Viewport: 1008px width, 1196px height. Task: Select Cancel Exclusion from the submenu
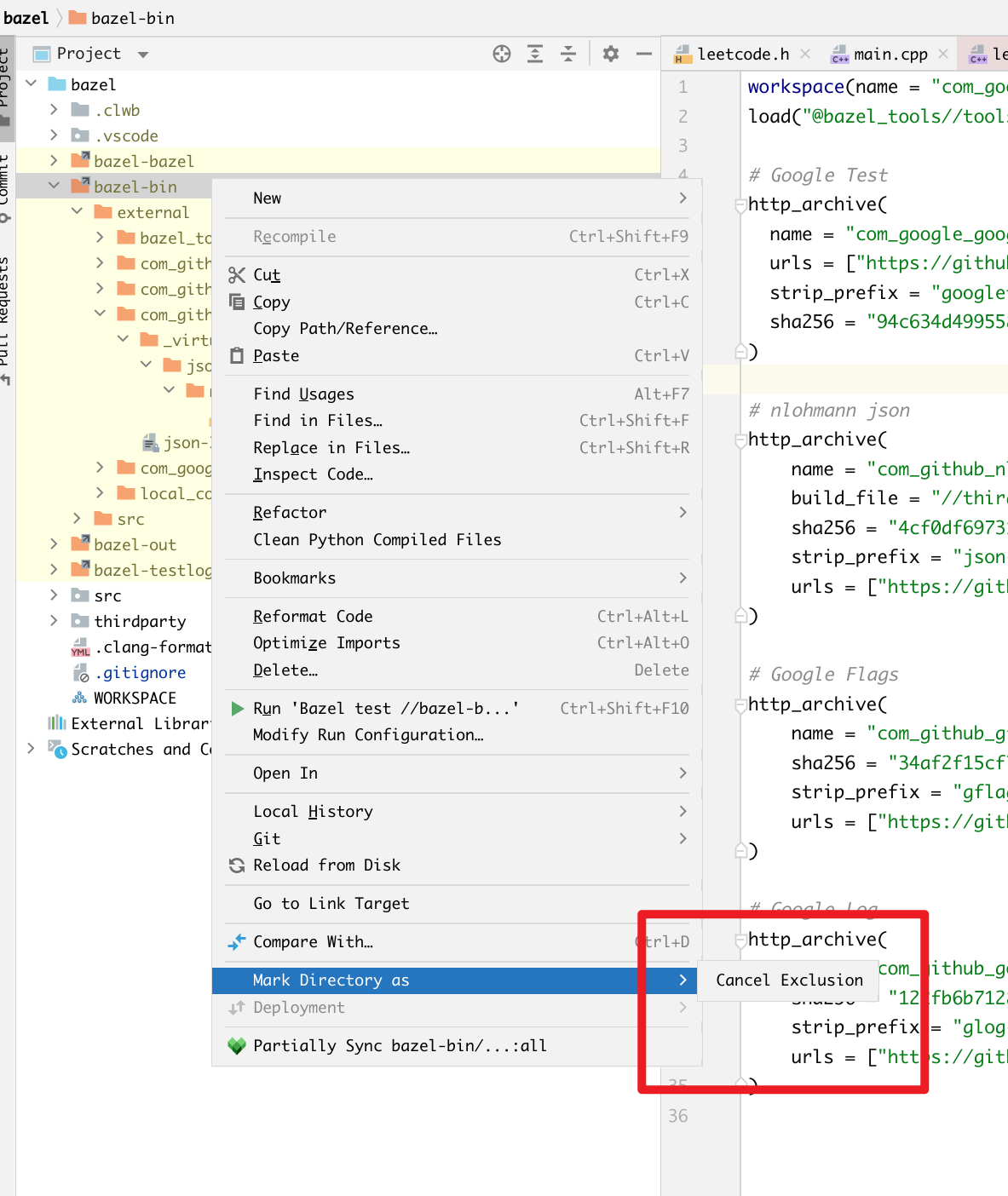coord(788,980)
